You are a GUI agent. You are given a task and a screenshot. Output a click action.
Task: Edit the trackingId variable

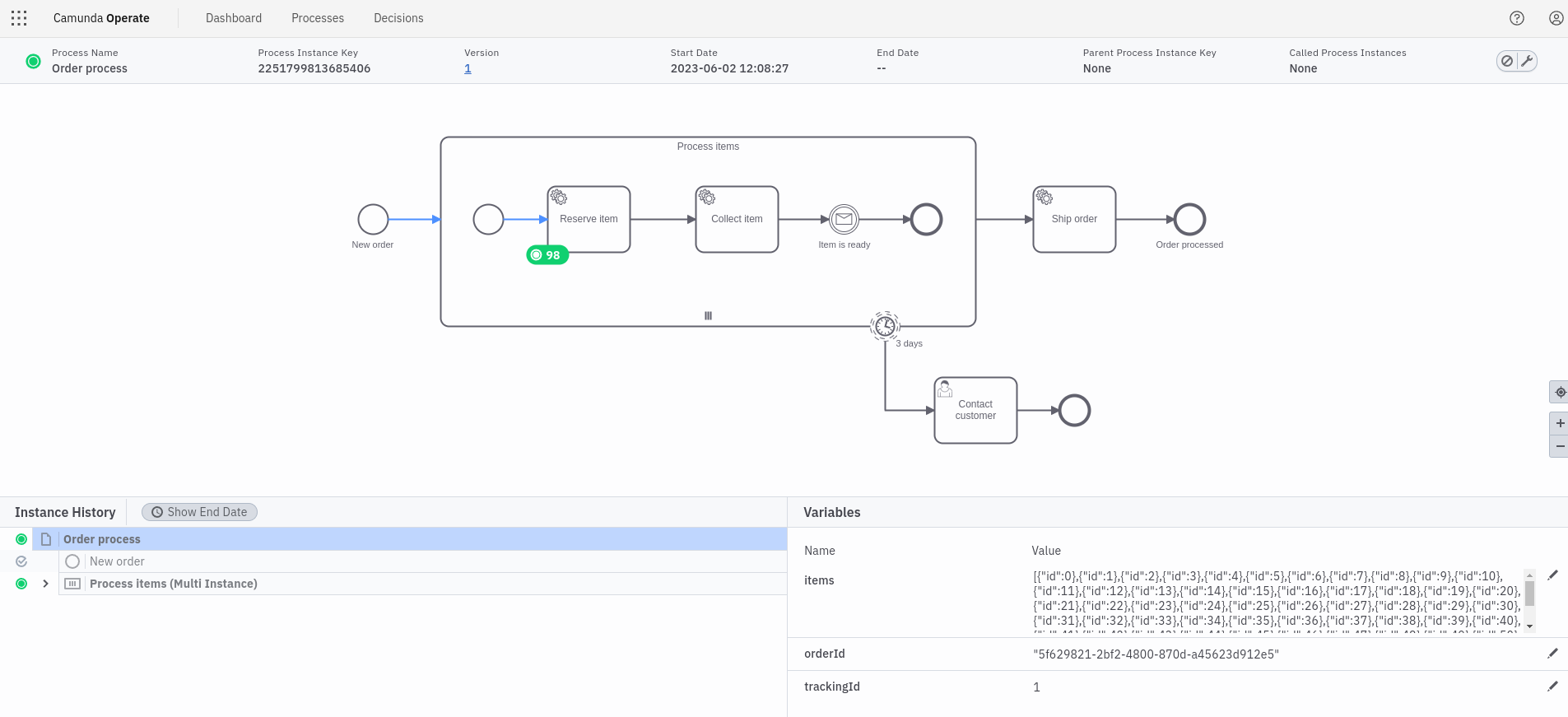(1552, 687)
